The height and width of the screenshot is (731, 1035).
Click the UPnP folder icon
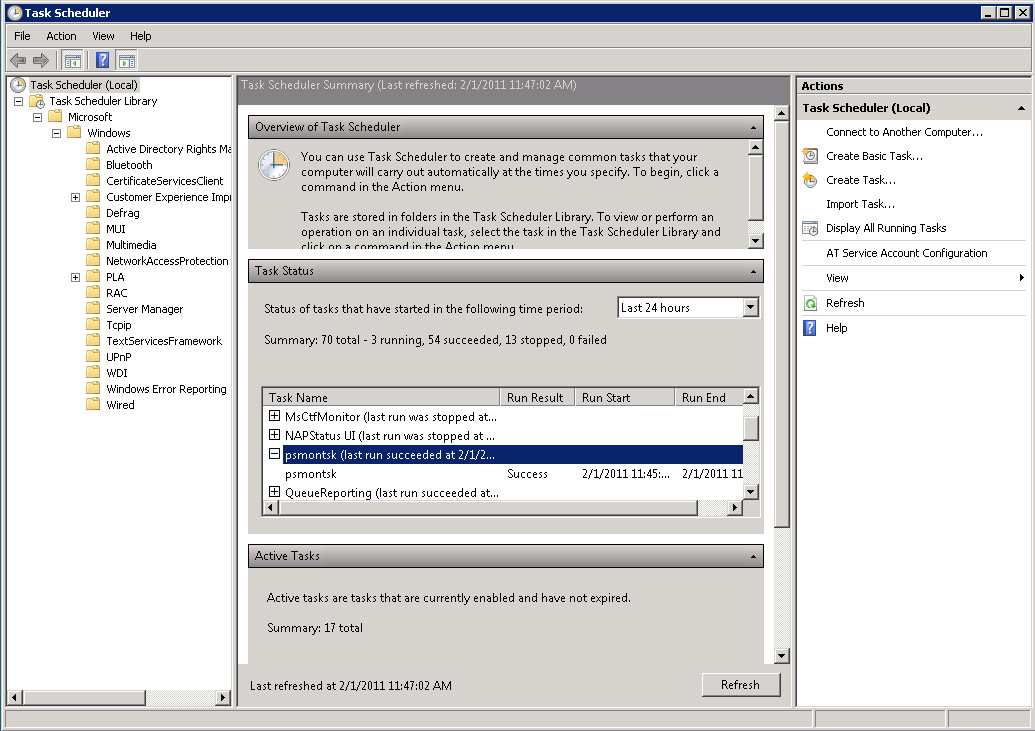[x=94, y=357]
